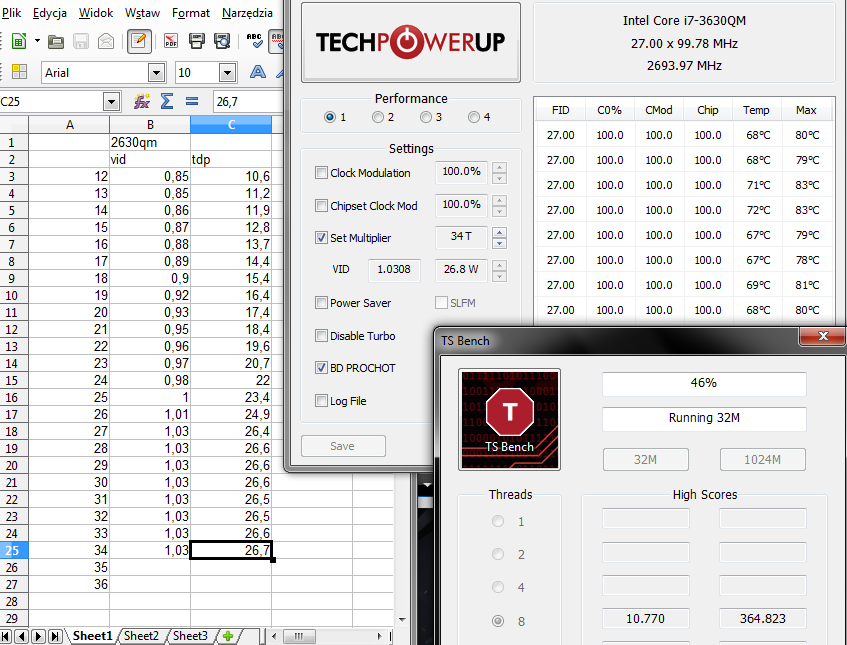Click the 46% progress bar in TS Bench
847x645 pixels.
tap(704, 383)
